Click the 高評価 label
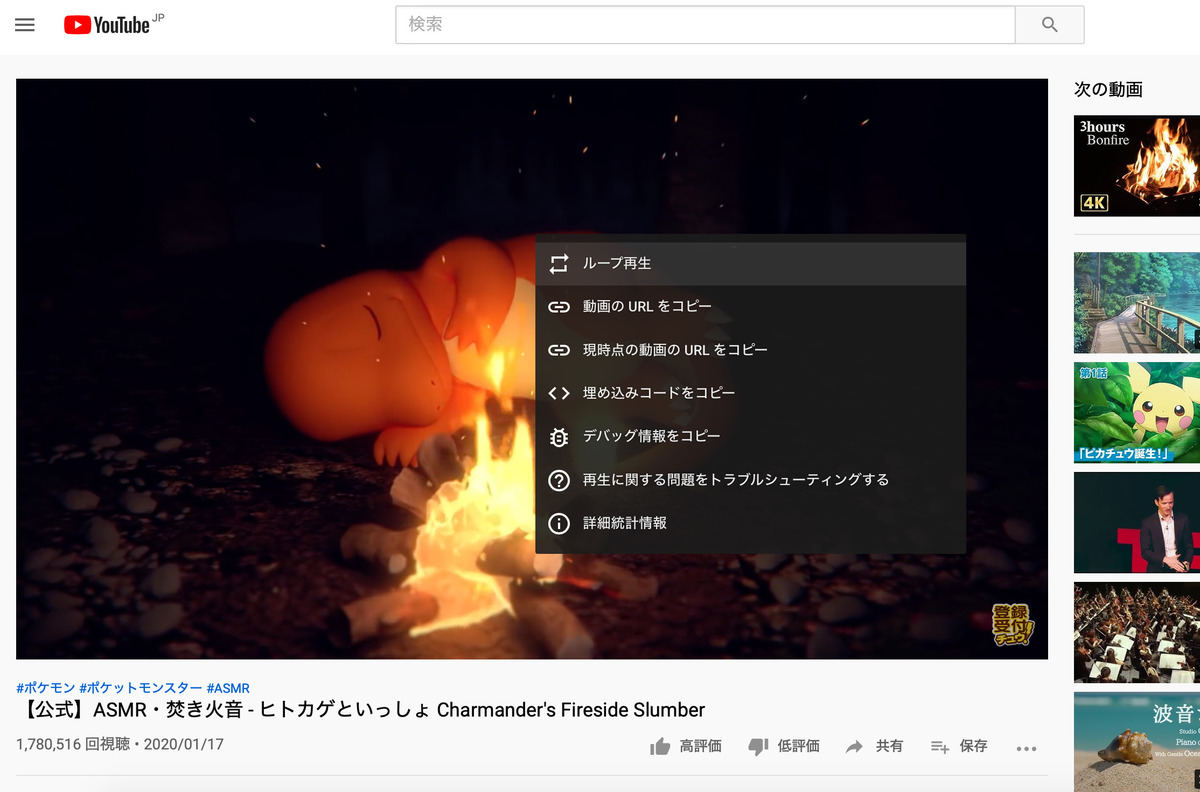Viewport: 1200px width, 792px height. pos(700,746)
